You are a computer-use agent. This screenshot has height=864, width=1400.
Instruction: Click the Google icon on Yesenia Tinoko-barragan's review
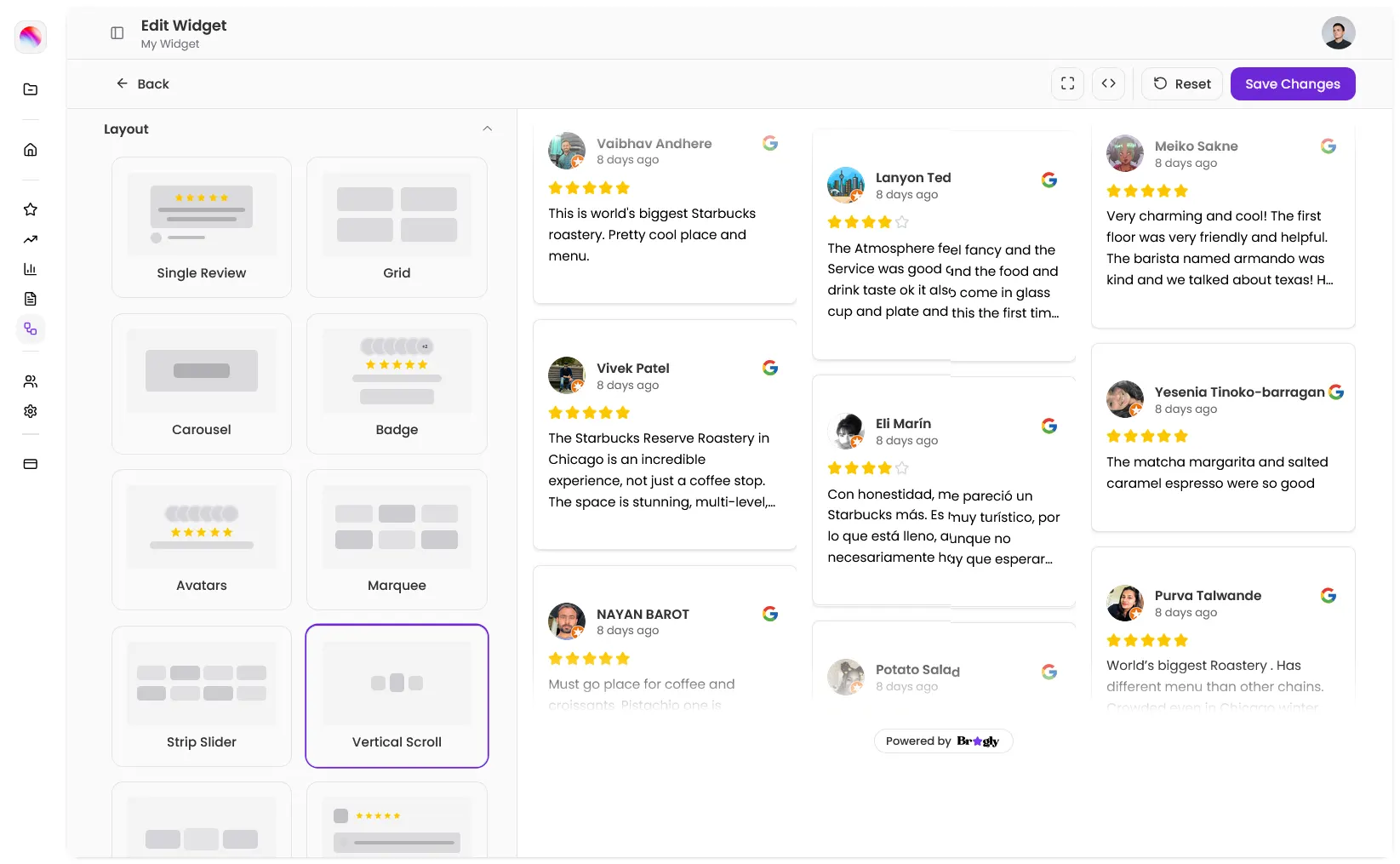point(1336,392)
